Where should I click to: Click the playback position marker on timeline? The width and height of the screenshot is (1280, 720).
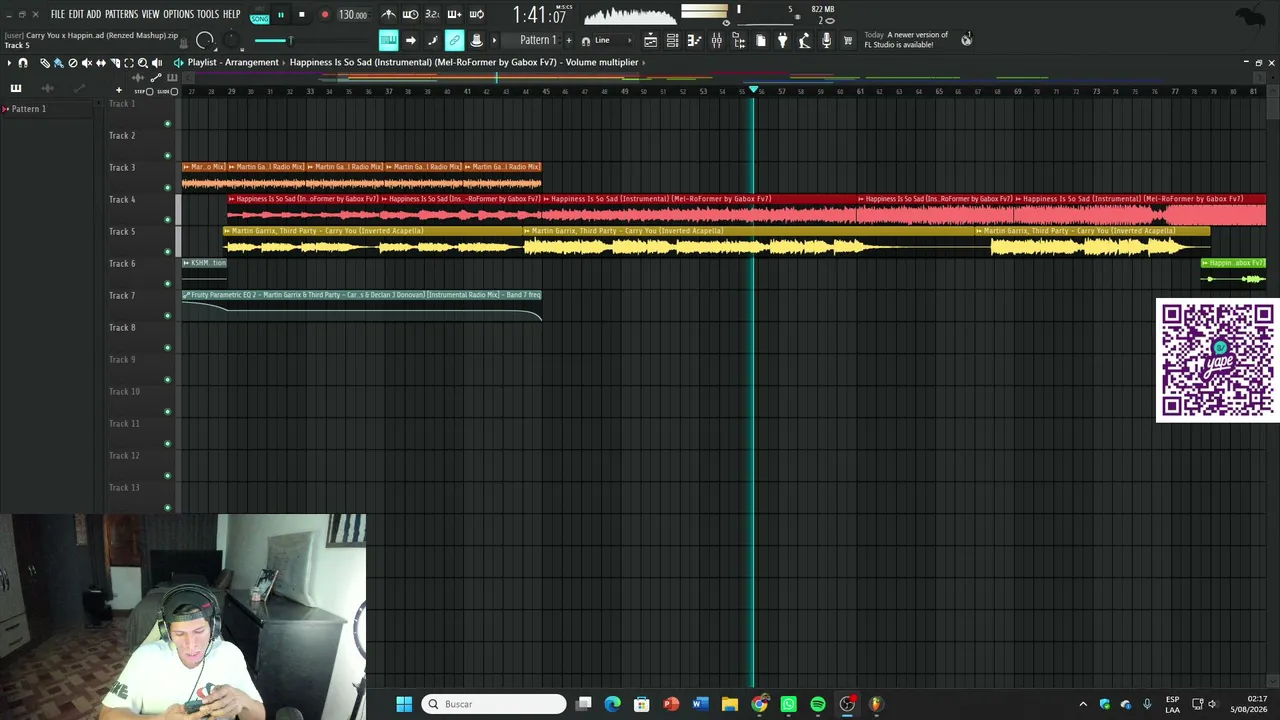click(753, 89)
